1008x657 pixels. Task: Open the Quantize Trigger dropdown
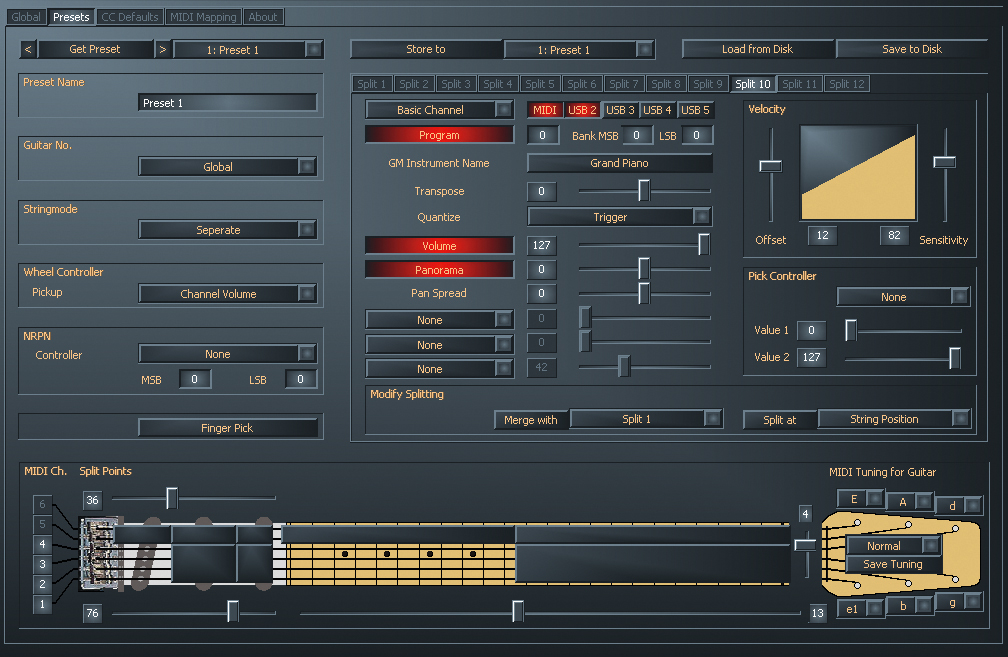(x=620, y=217)
